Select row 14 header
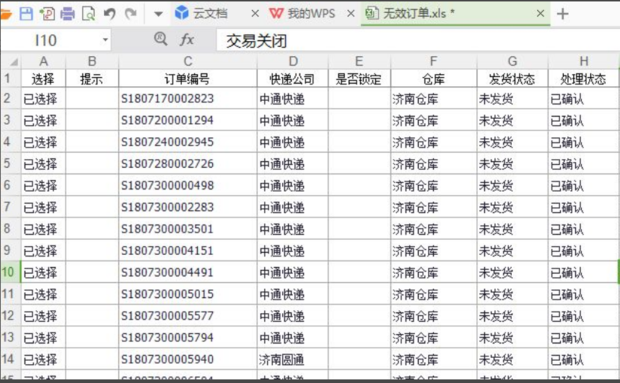This screenshot has height=383, width=620. click(10, 359)
